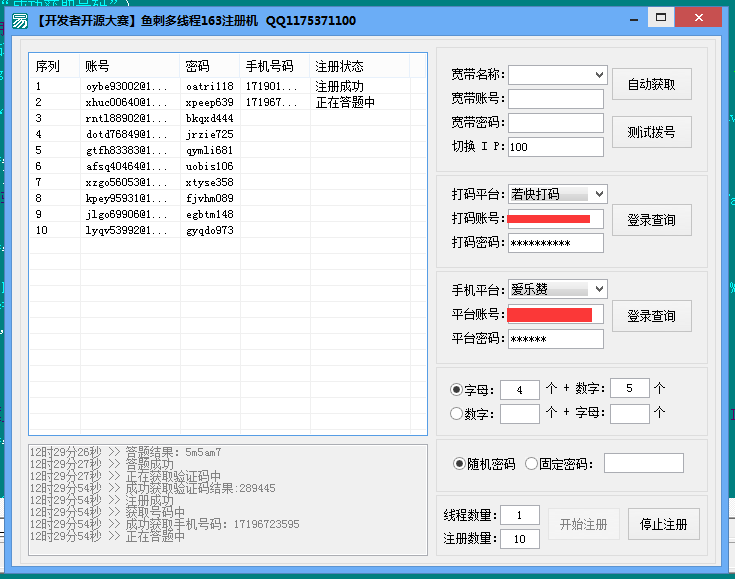Open the 宽带名称 dropdown
This screenshot has height=579, width=735.
point(557,75)
